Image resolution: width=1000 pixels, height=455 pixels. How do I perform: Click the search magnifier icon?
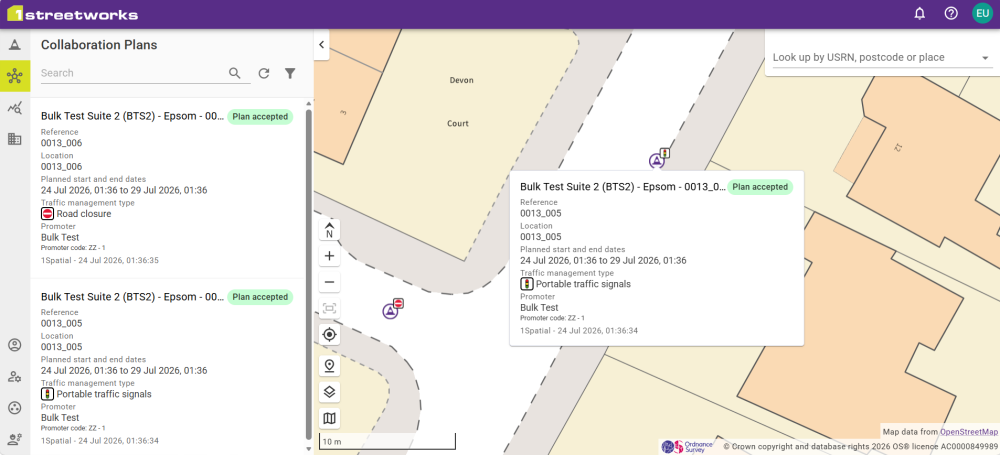tap(235, 73)
